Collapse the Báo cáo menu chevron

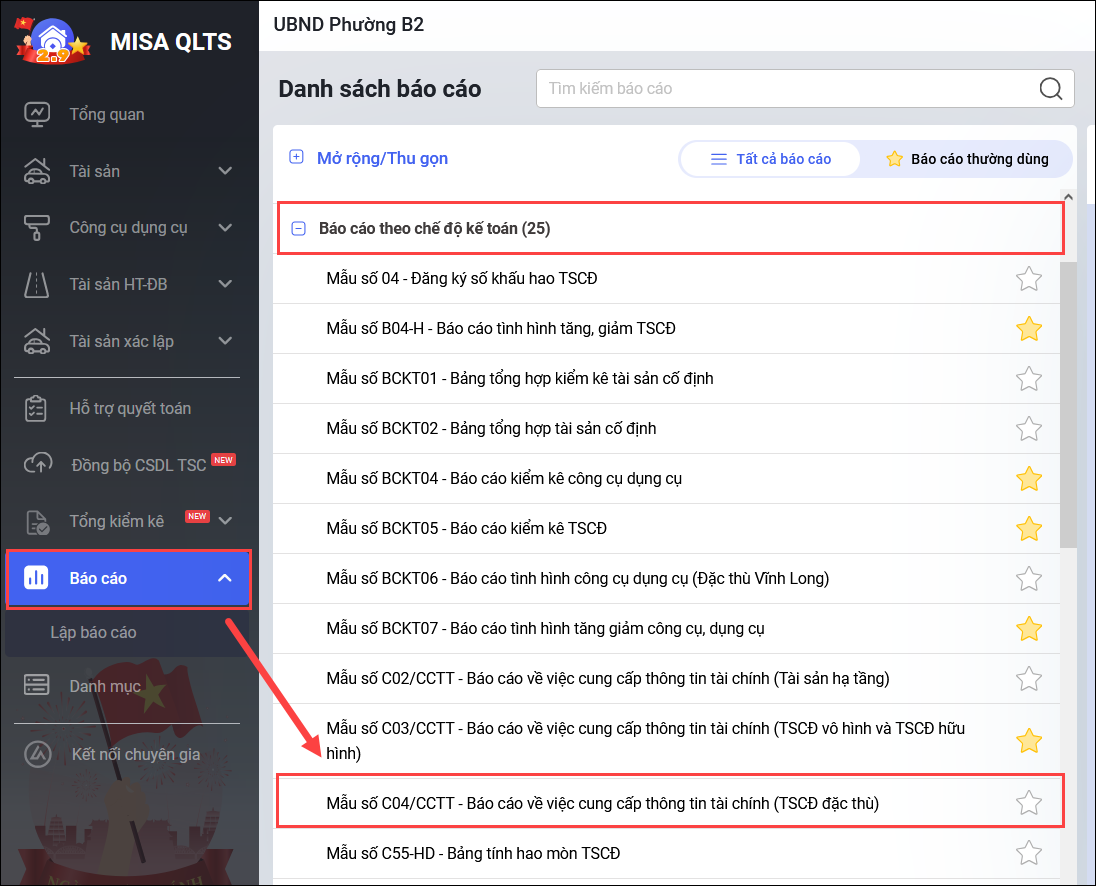tap(224, 578)
